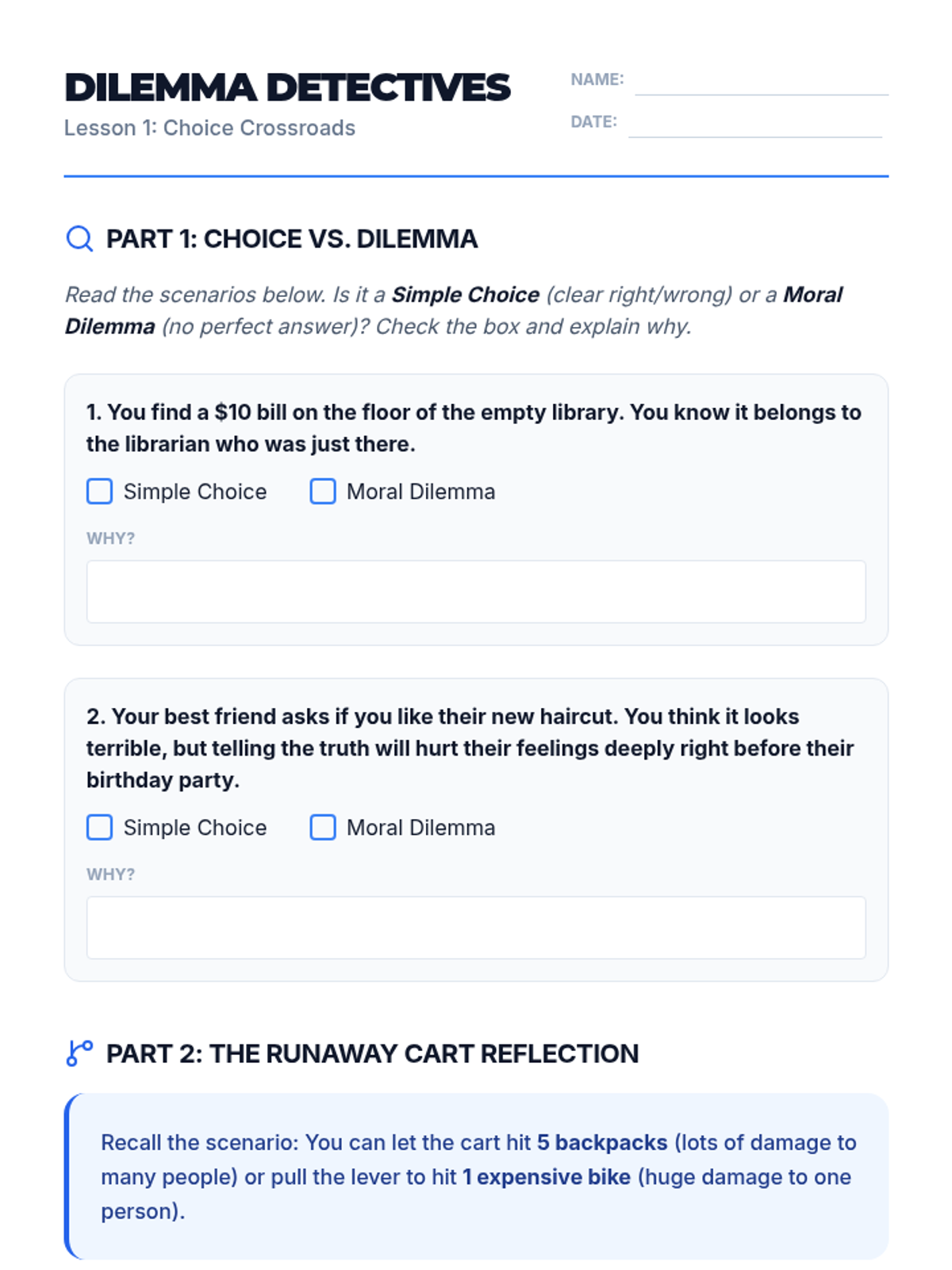Click the NAME line field

click(x=762, y=81)
